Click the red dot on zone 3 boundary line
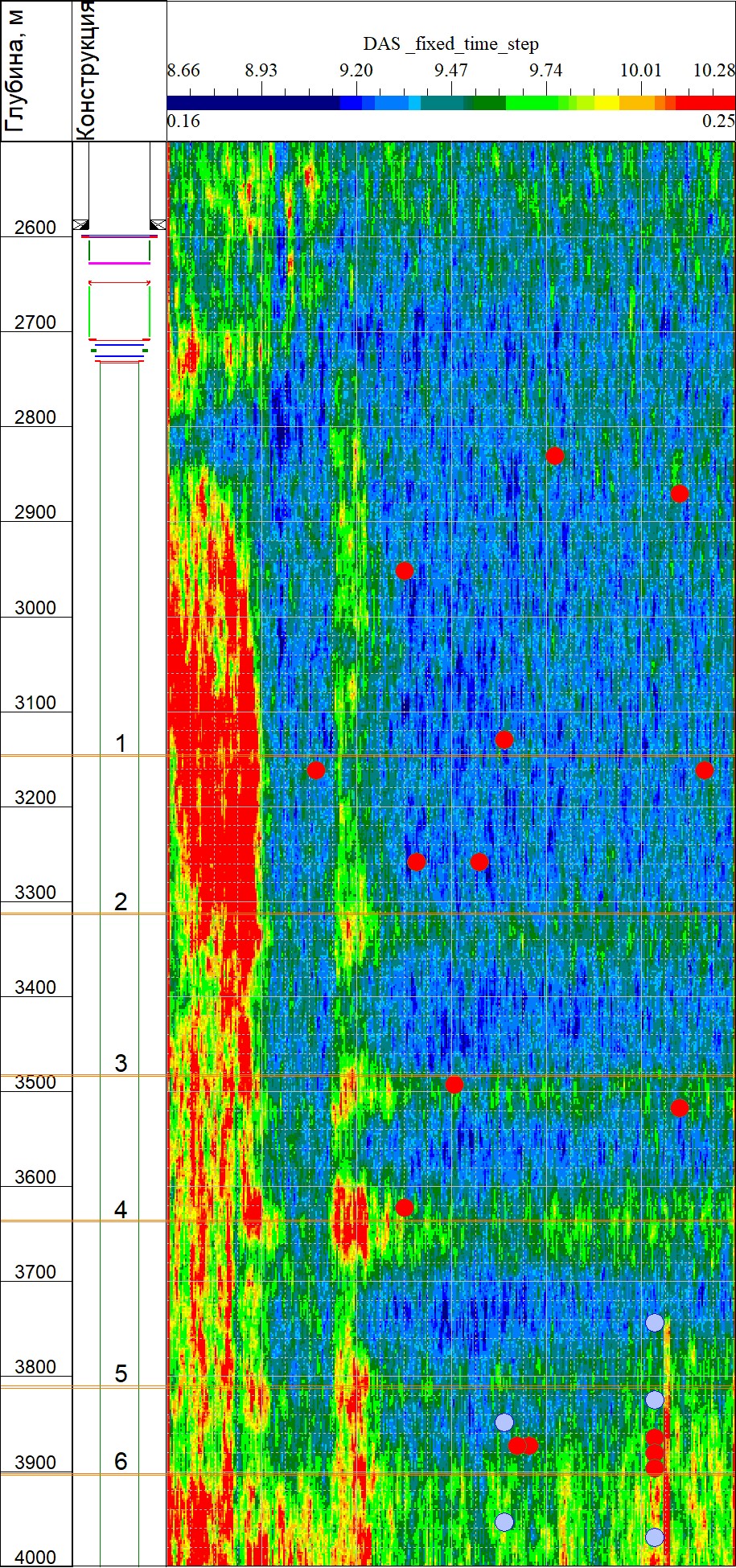Screen dimensions: 736x1568 [454, 1085]
